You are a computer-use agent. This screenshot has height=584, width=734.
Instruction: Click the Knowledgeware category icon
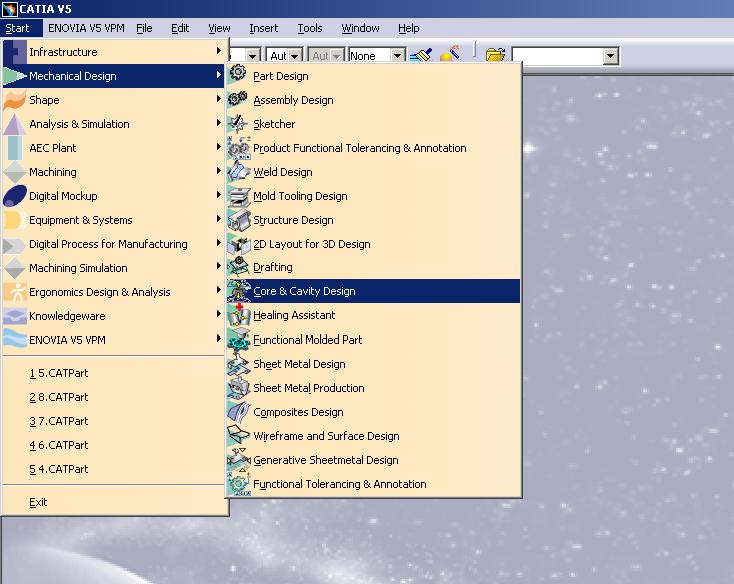click(15, 316)
